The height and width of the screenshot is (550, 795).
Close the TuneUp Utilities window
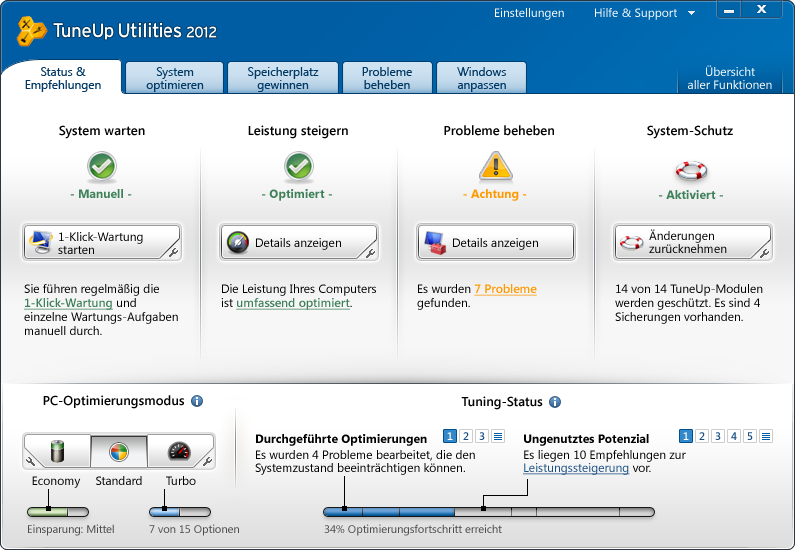(x=762, y=10)
